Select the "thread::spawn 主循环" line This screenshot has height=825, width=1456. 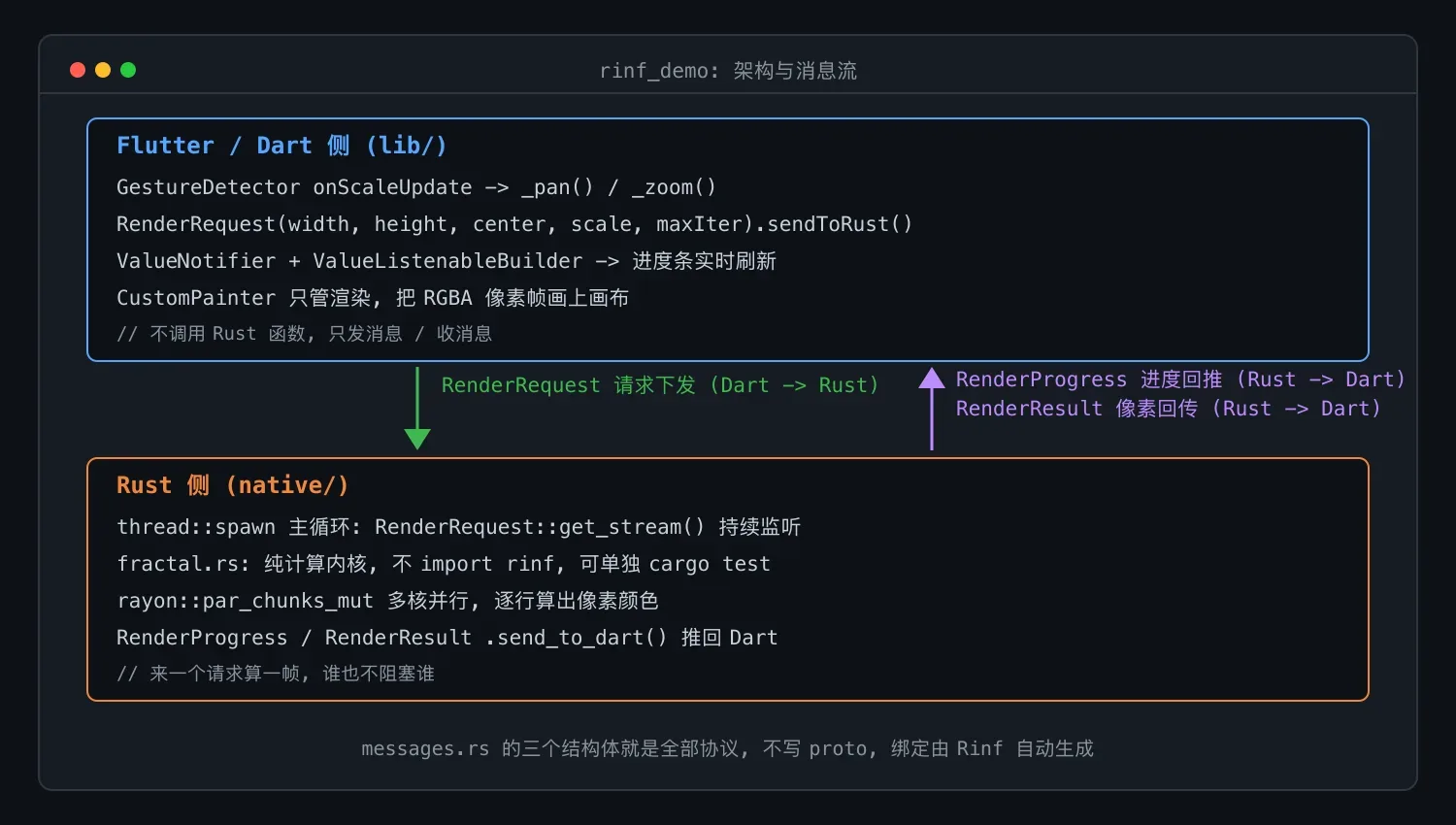459,527
